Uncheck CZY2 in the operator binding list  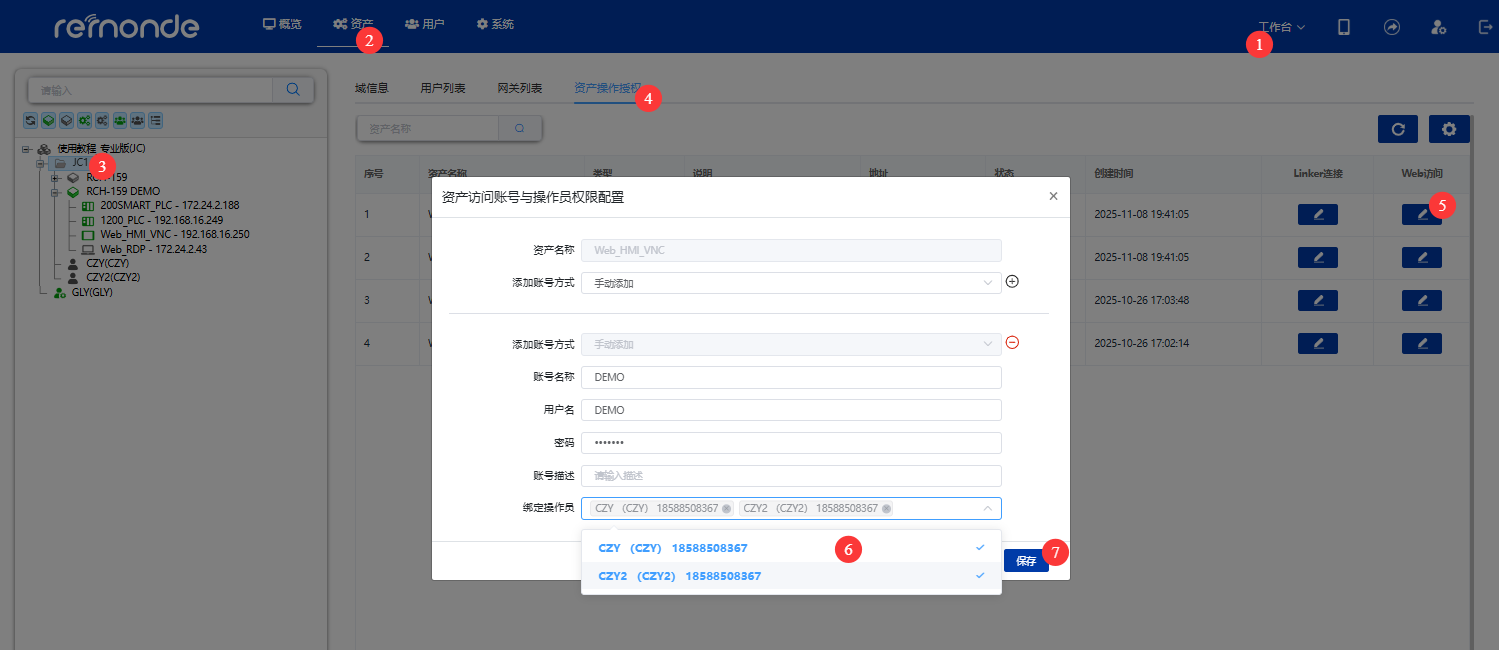point(978,576)
